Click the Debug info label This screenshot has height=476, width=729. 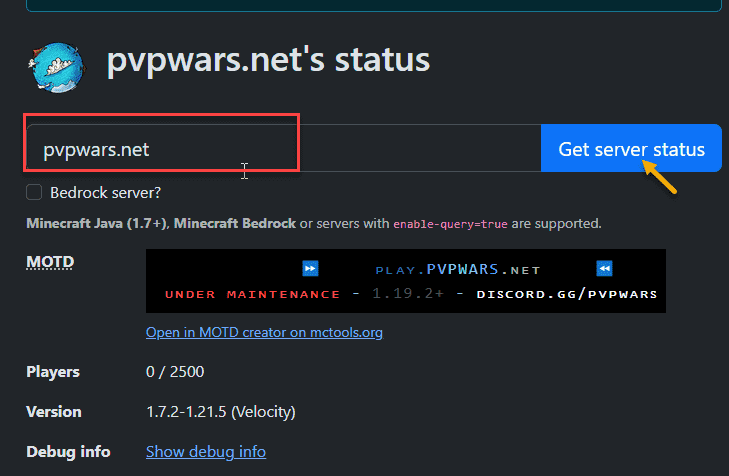tap(68, 452)
